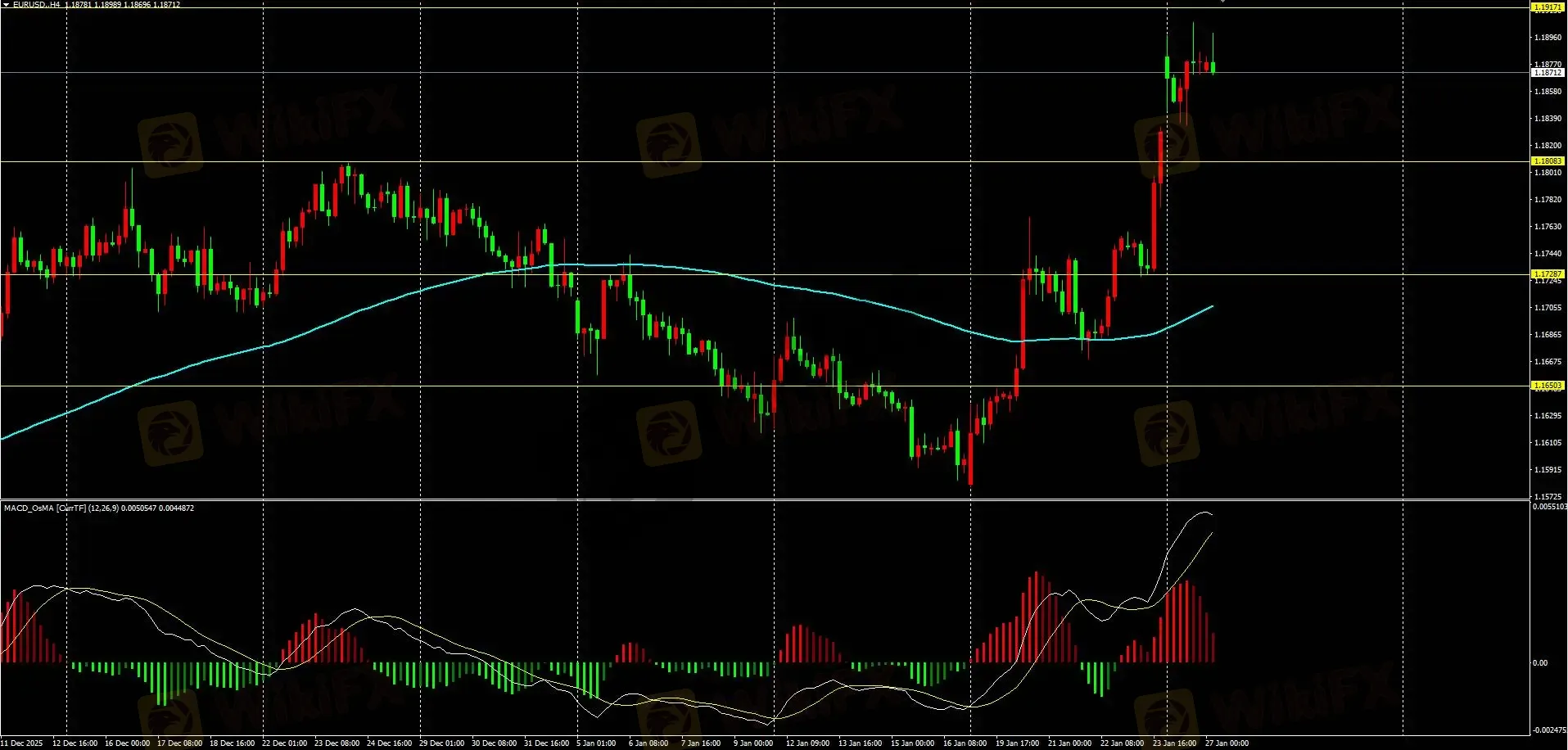Click the 22 Dec 01:00 time axis label
The image size is (1568, 750).
[284, 743]
